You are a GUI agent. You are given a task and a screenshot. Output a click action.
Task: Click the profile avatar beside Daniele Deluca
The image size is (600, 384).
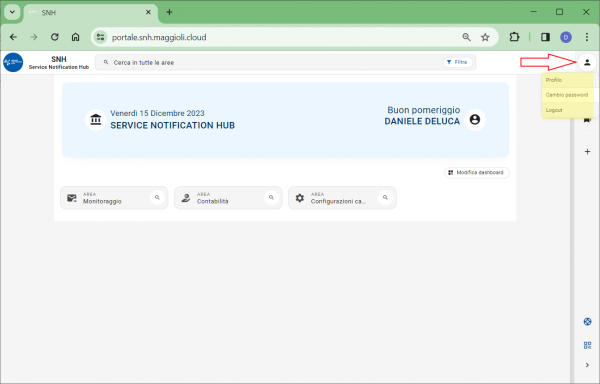pos(475,120)
